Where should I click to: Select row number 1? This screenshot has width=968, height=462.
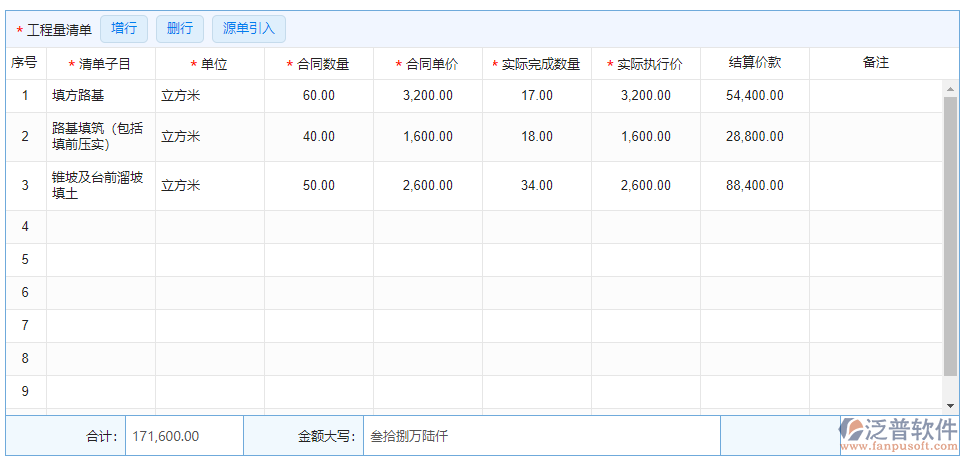point(25,96)
